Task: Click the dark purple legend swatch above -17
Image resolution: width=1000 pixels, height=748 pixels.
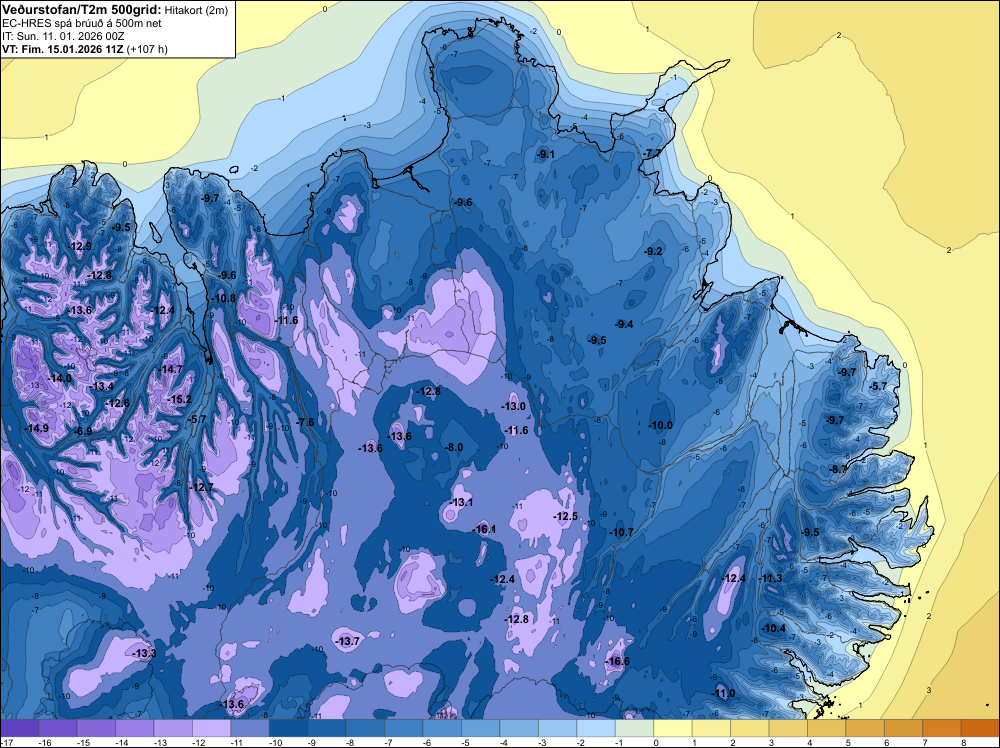Action: (20, 728)
